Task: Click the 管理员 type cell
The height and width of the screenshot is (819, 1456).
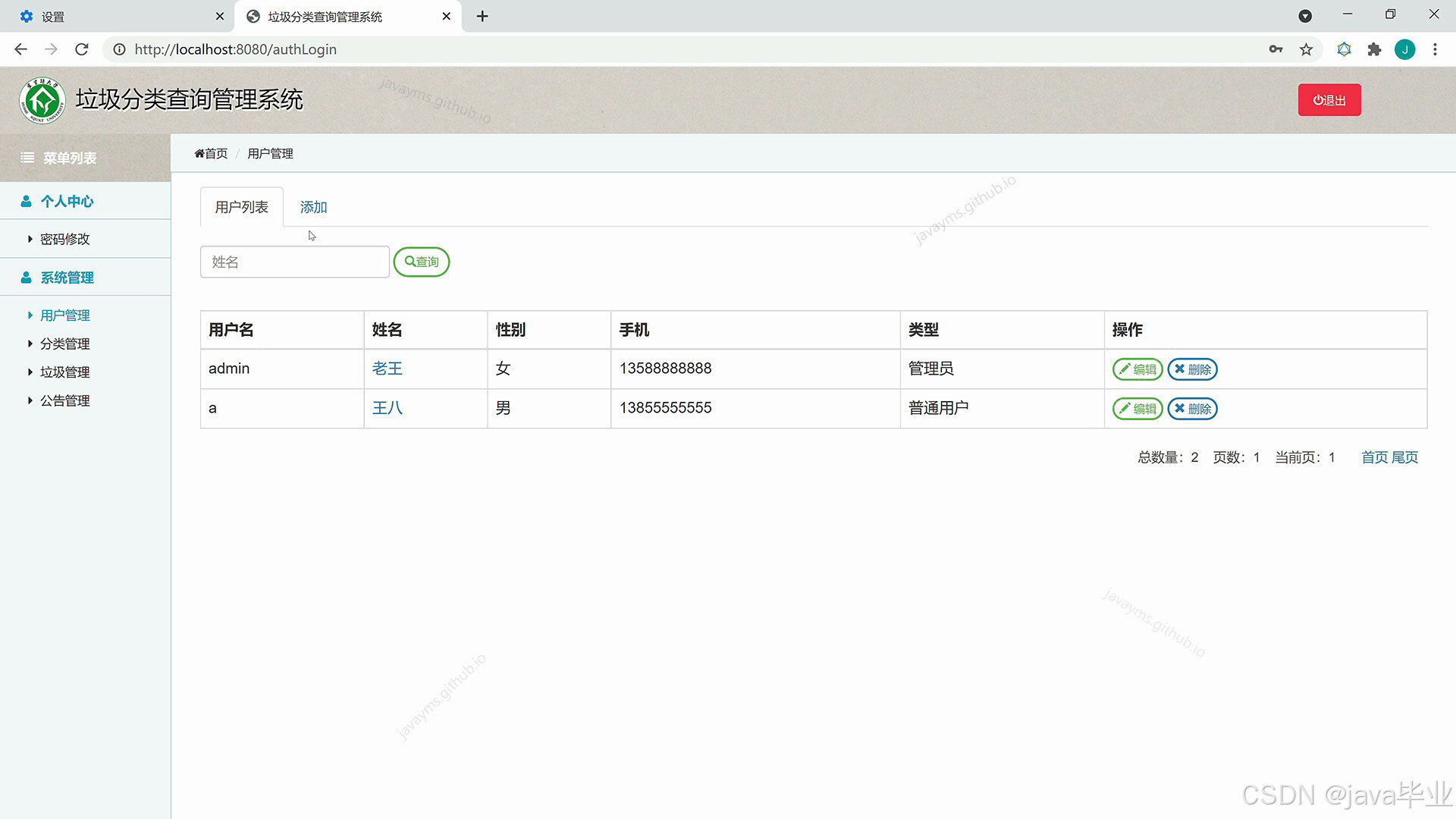Action: coord(1002,369)
